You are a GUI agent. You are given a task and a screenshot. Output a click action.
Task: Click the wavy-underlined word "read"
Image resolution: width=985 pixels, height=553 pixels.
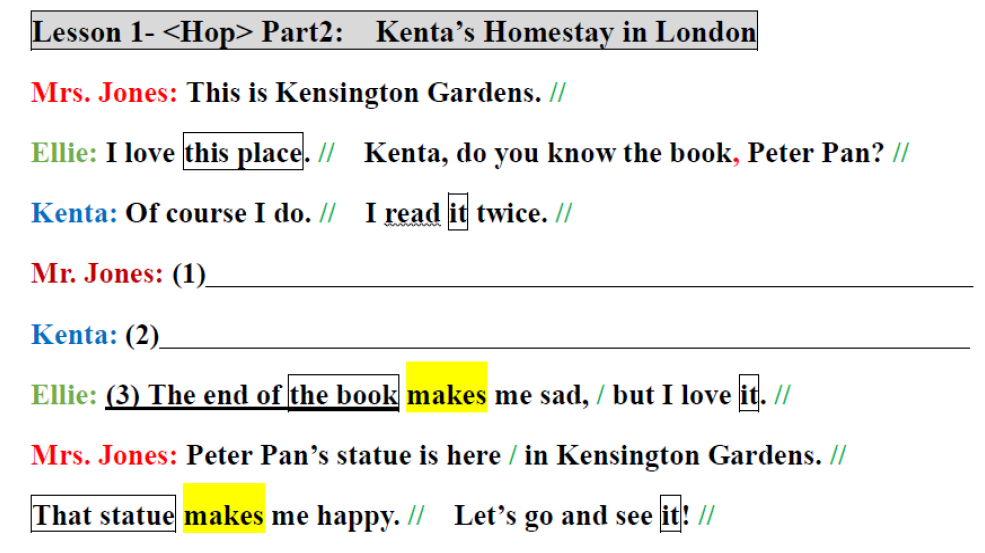tap(411, 214)
